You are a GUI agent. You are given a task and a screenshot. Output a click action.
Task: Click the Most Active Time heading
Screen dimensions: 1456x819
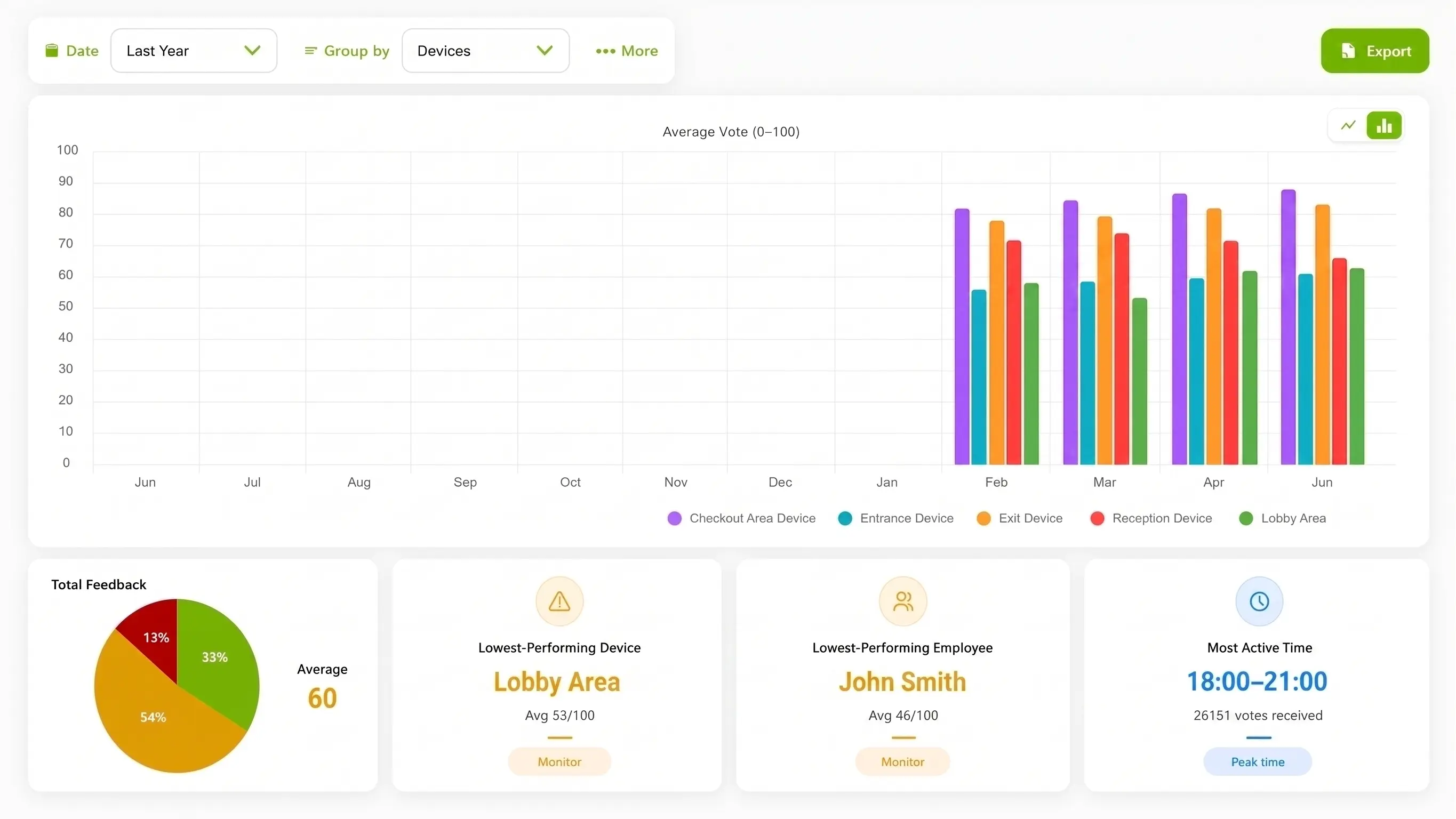[1259, 648]
